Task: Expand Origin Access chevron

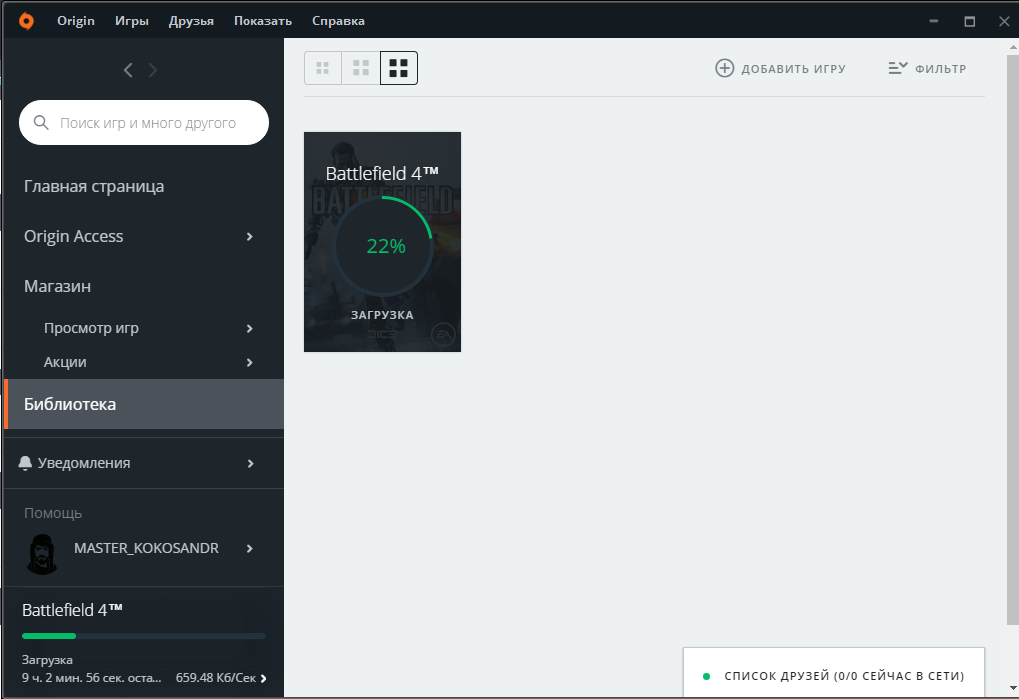Action: pyautogui.click(x=250, y=236)
